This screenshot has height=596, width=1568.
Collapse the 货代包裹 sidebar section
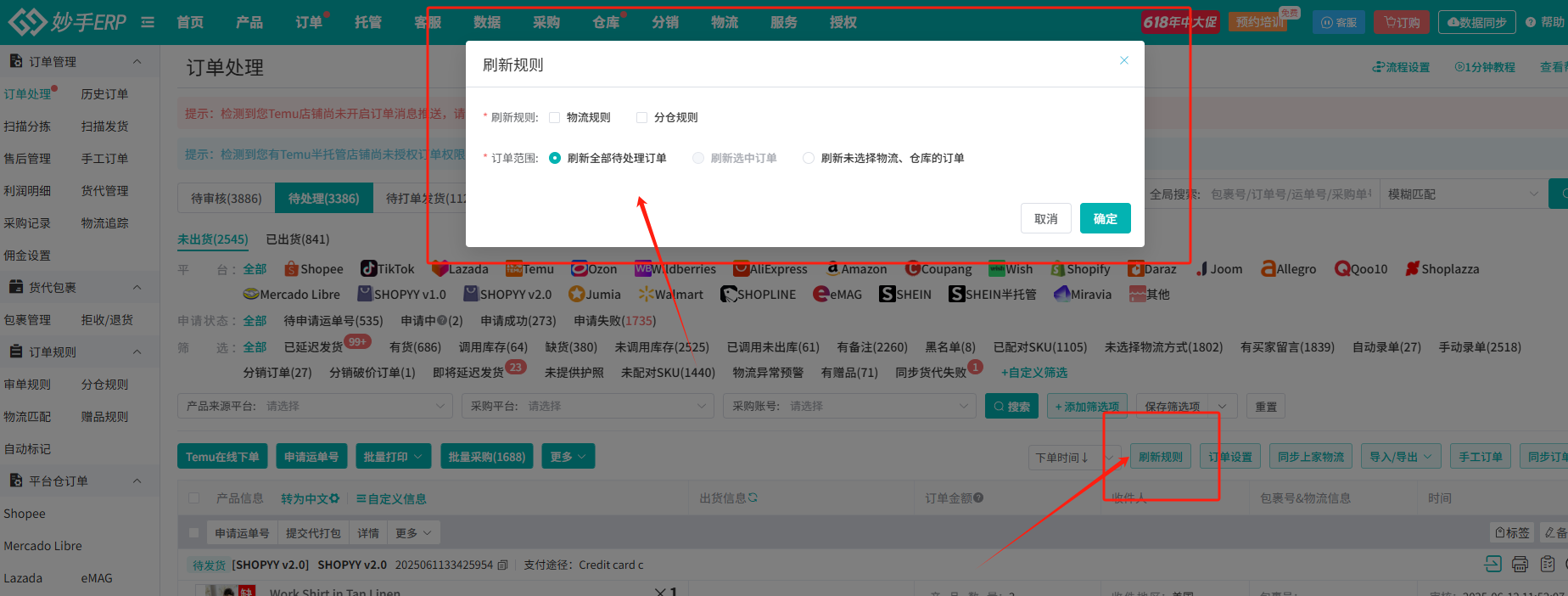[x=137, y=288]
